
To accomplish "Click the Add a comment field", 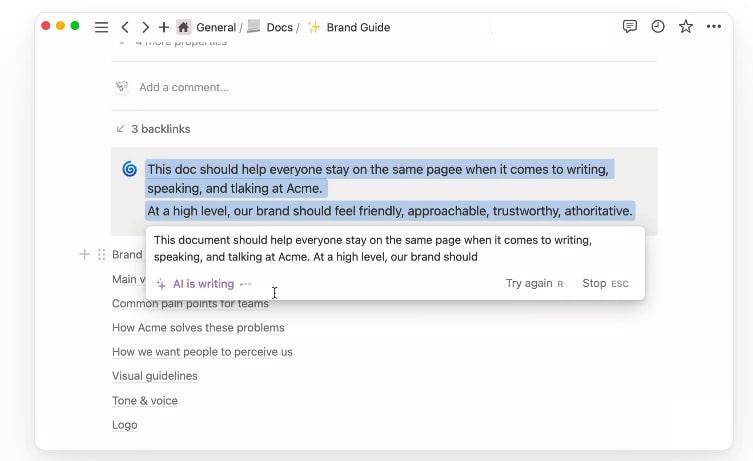I will [184, 87].
